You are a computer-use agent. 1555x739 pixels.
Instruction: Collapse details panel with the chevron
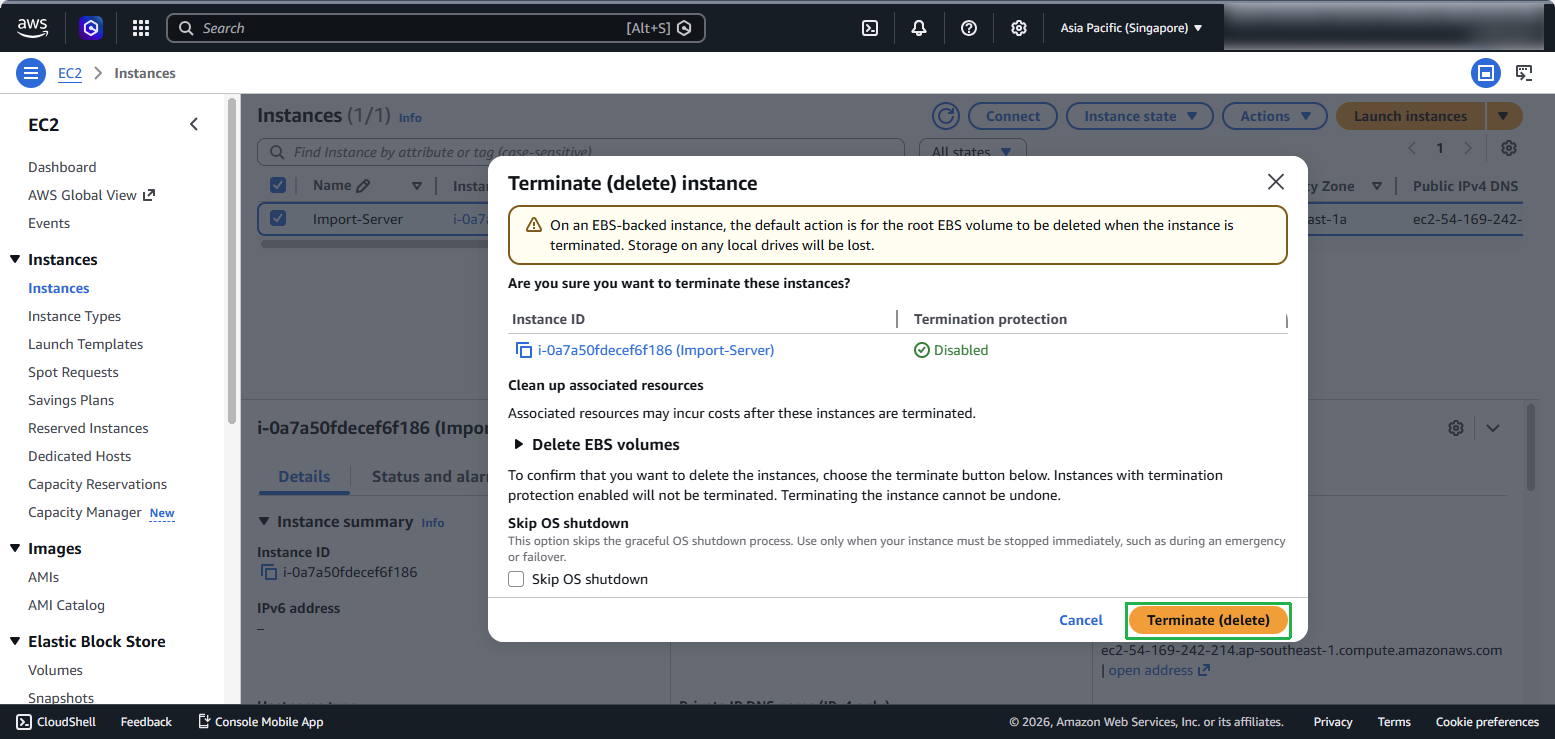click(x=1493, y=428)
